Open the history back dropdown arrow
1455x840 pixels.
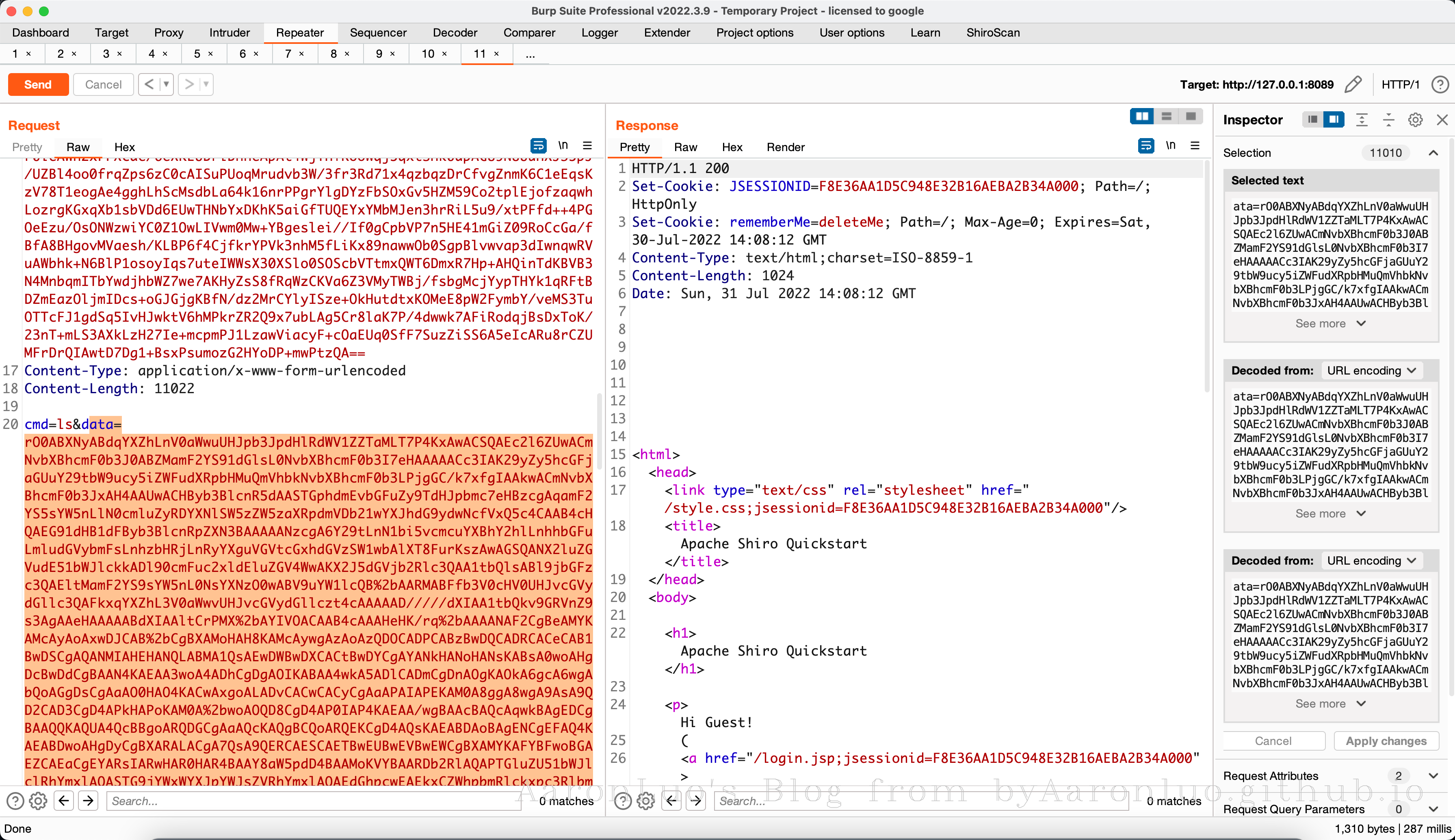[166, 84]
